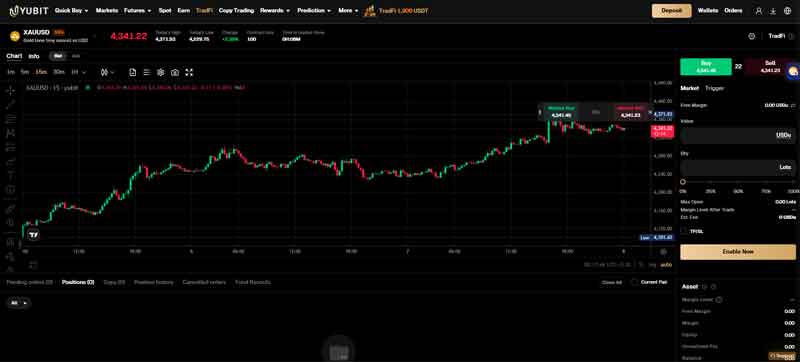Image resolution: width=800 pixels, height=362 pixels.
Task: Open the language globe icon
Action: (787, 11)
